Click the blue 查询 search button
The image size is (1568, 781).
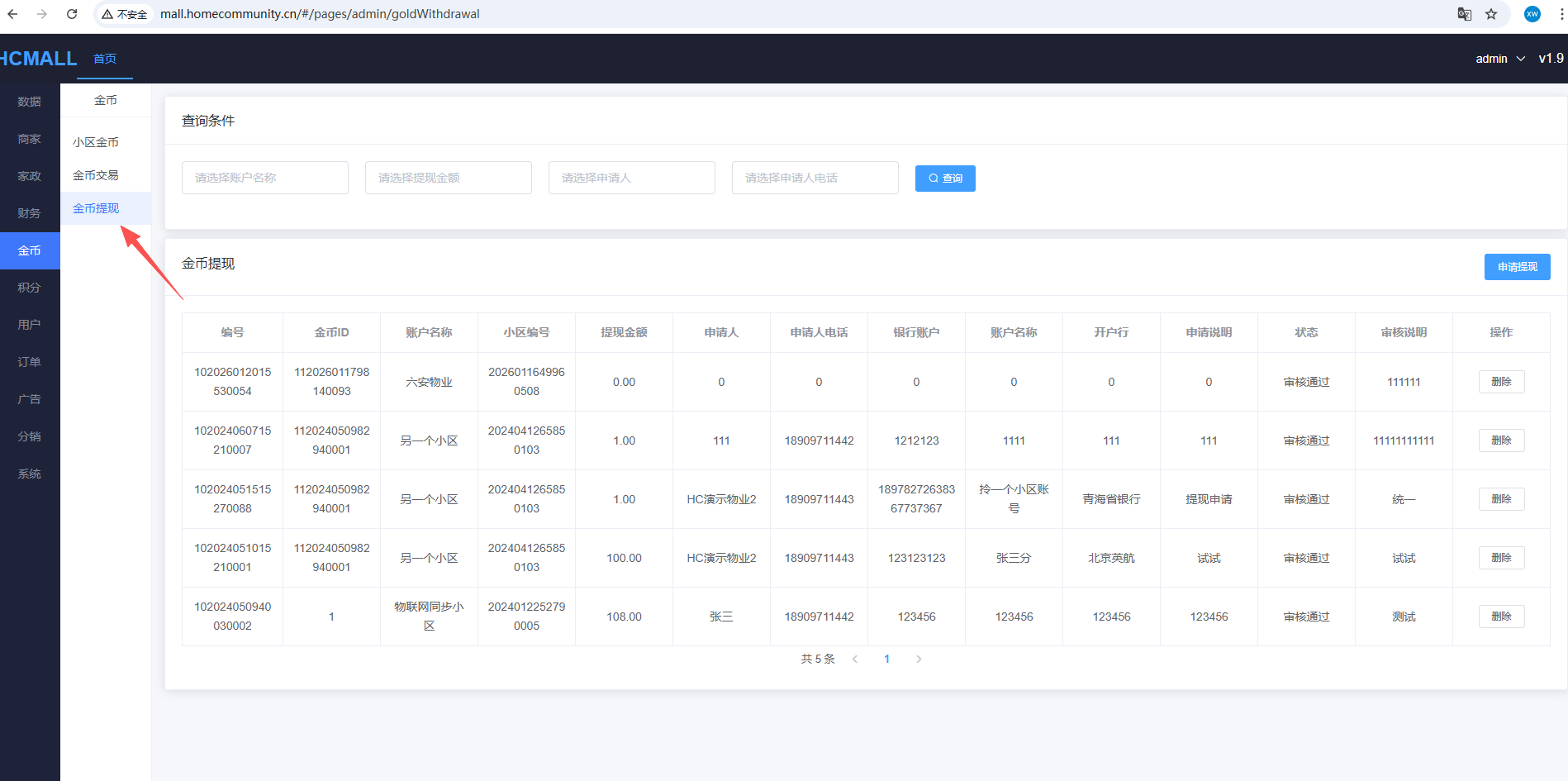pos(945,179)
